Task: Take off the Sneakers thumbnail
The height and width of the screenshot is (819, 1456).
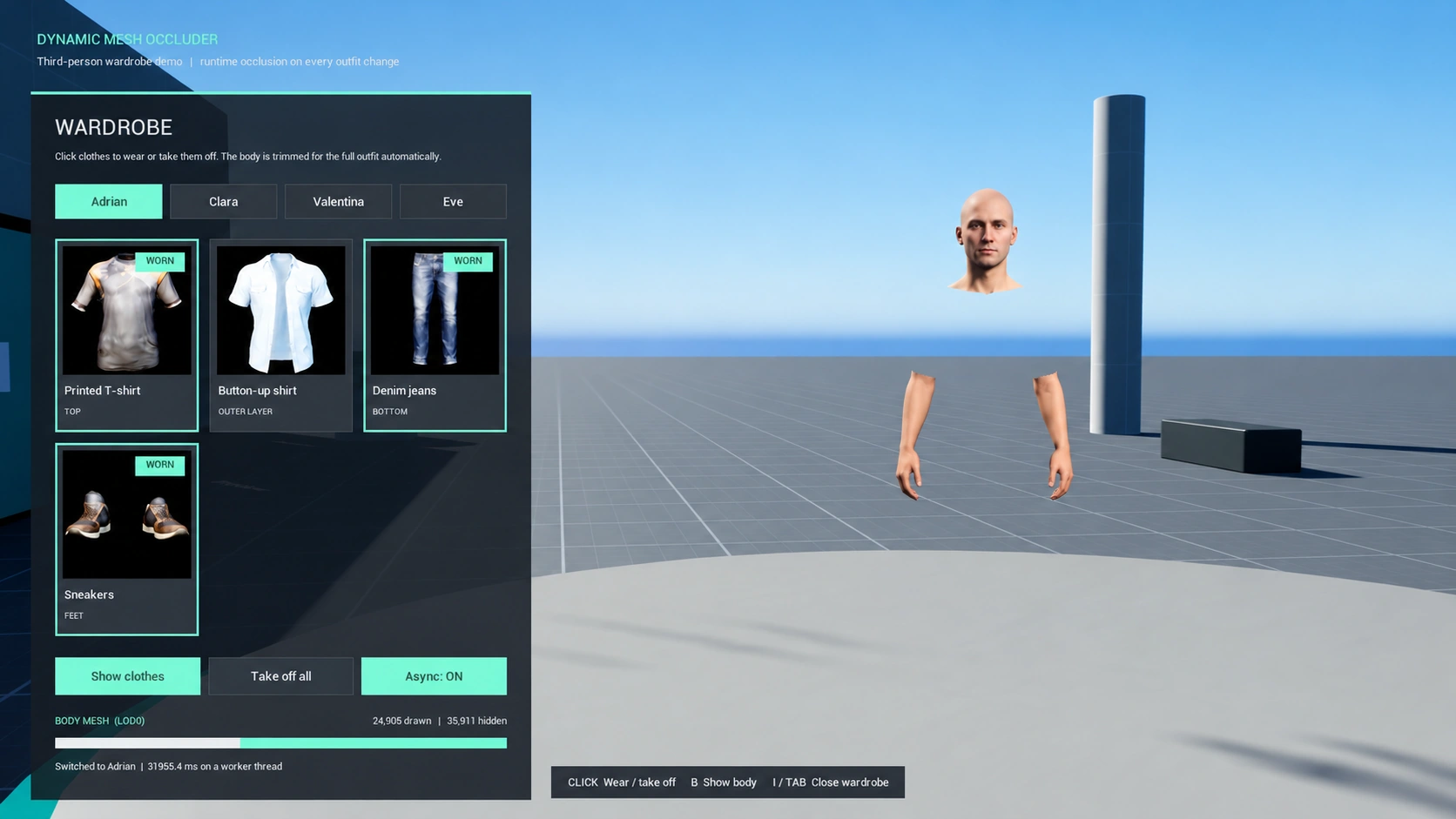Action: (127, 514)
